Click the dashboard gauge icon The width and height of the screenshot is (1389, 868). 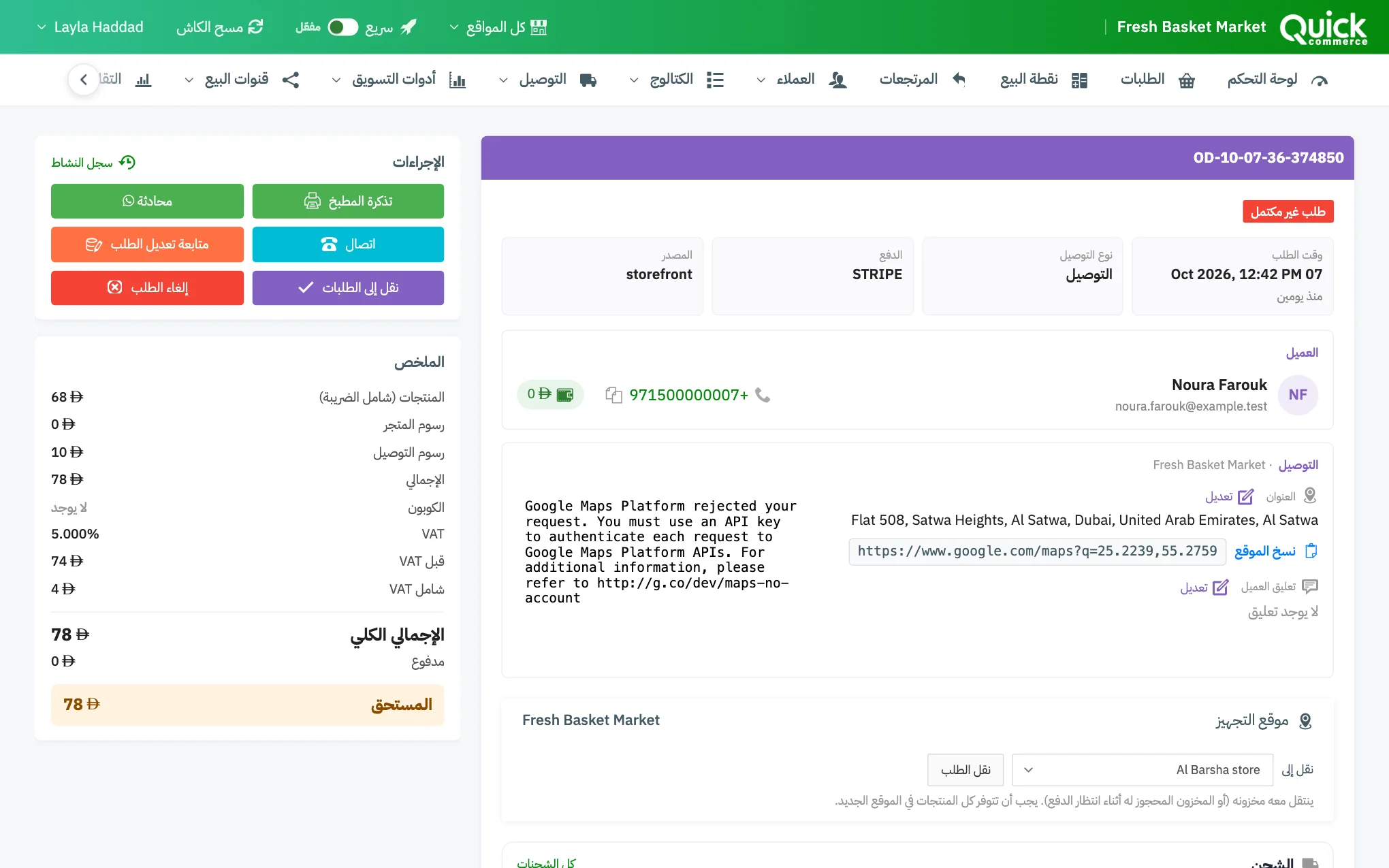point(1320,81)
